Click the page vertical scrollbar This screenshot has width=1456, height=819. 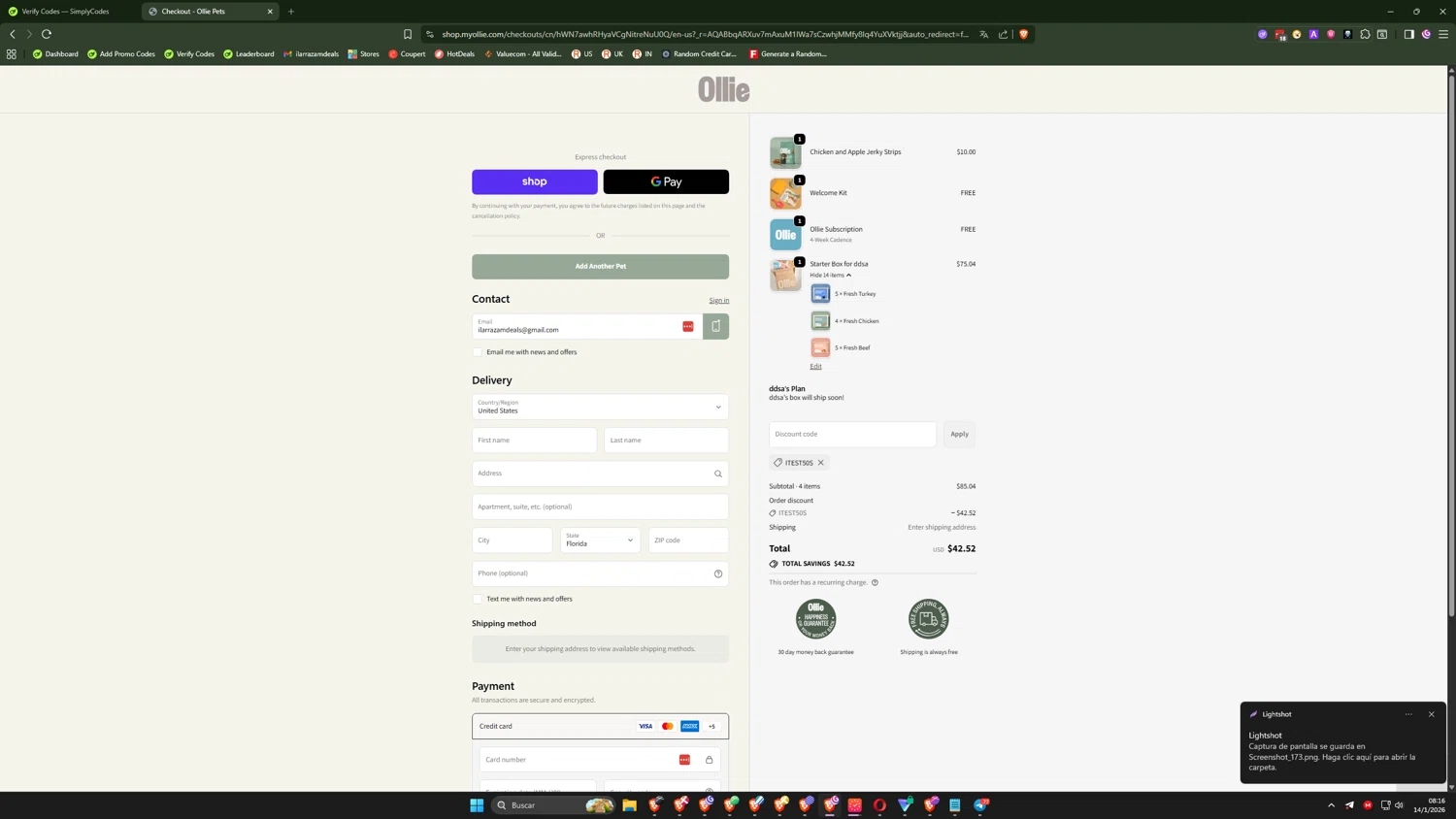(1451, 344)
